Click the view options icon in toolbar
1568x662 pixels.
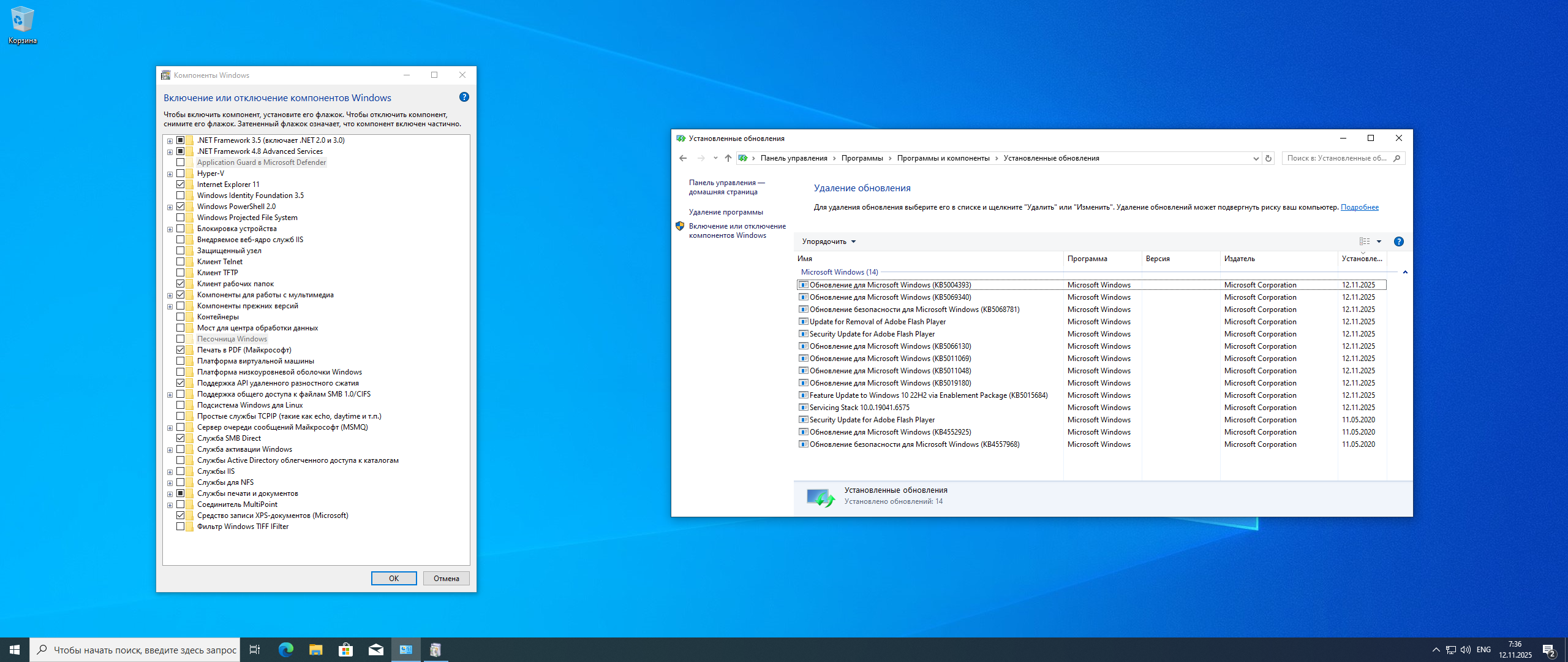[1365, 242]
